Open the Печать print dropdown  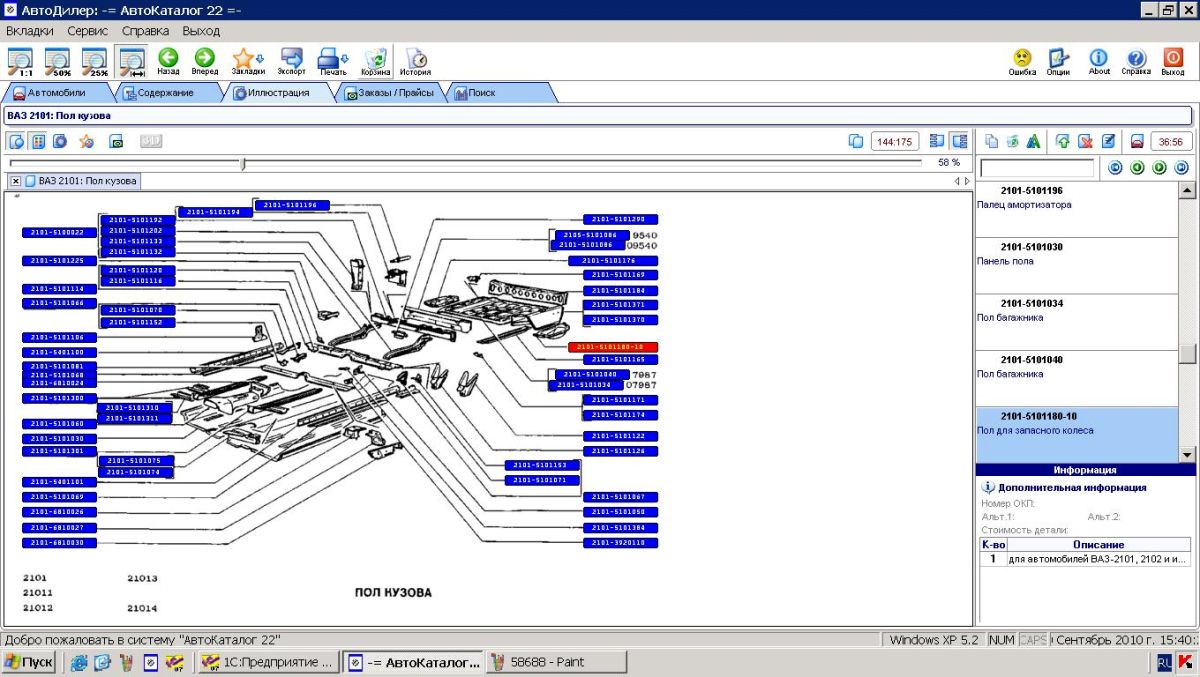pos(333,61)
